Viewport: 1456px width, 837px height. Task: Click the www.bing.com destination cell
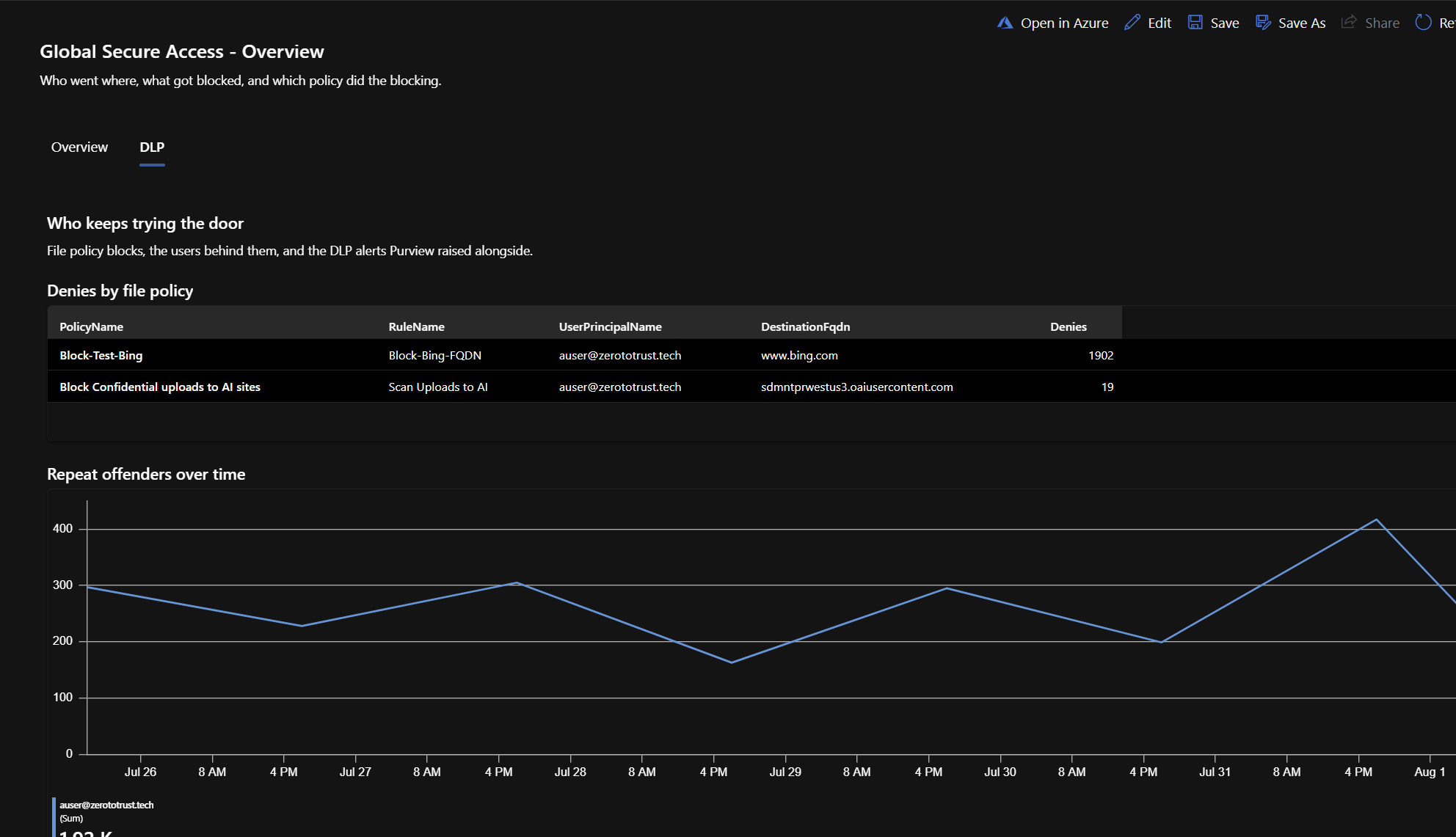[x=799, y=355]
